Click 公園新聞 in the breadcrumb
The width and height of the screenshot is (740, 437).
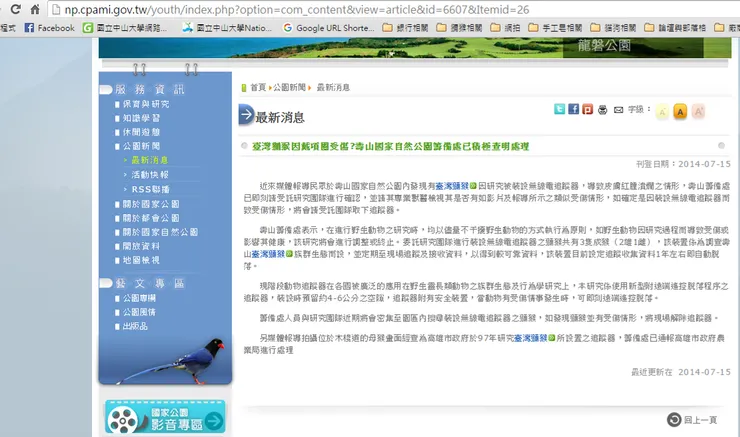pos(289,87)
